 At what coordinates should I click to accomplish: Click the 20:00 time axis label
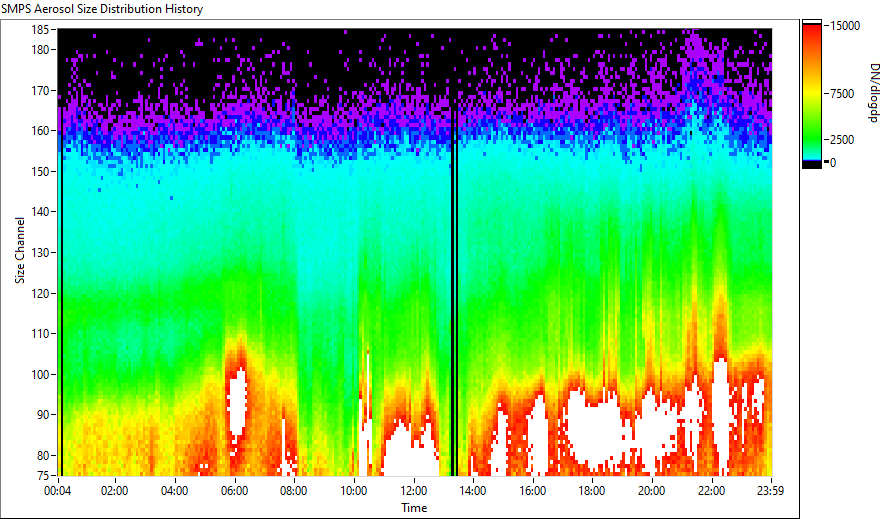(x=652, y=491)
